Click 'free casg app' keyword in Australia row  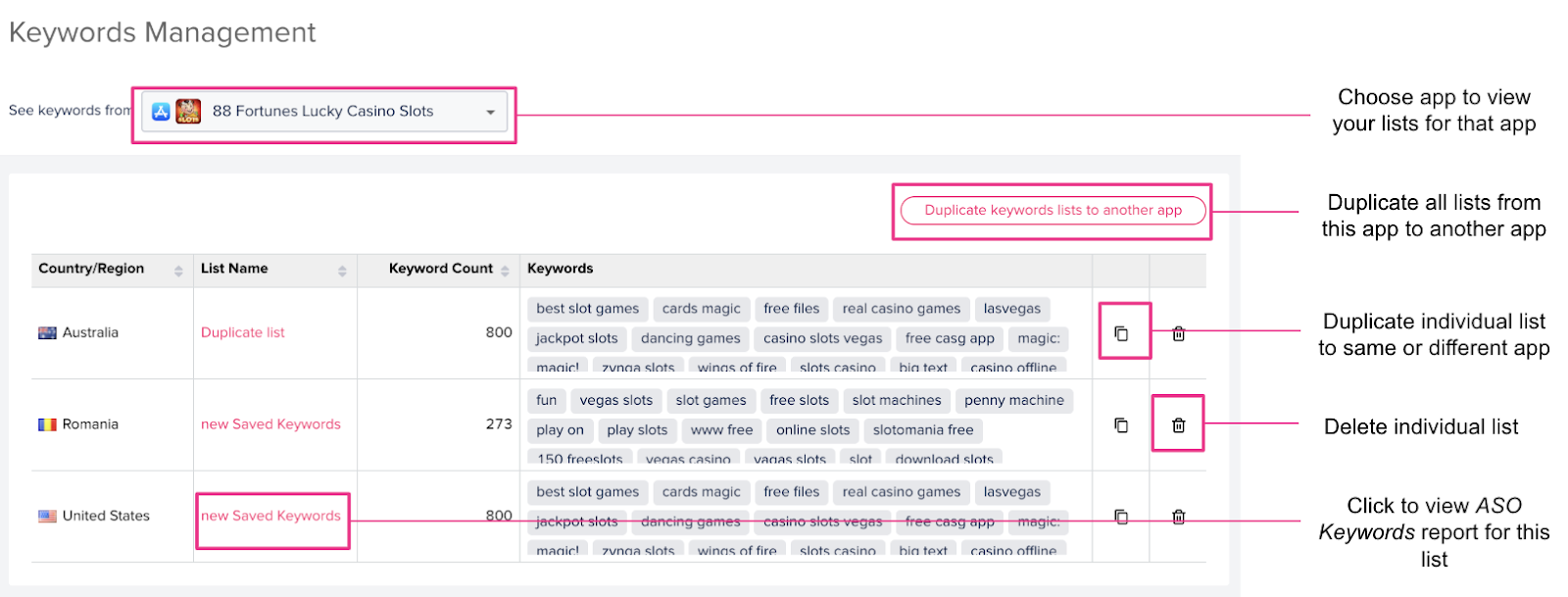(950, 338)
